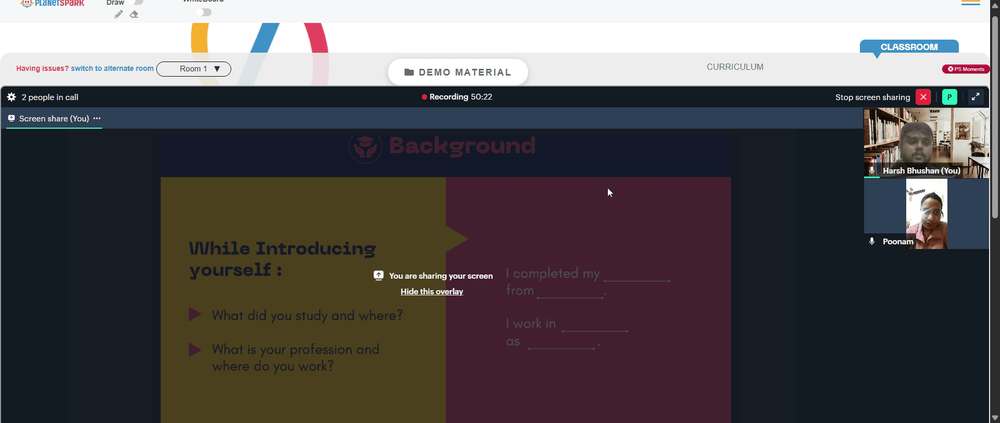This screenshot has width=1000, height=423.
Task: Open call settings gear icon
Action: click(11, 97)
